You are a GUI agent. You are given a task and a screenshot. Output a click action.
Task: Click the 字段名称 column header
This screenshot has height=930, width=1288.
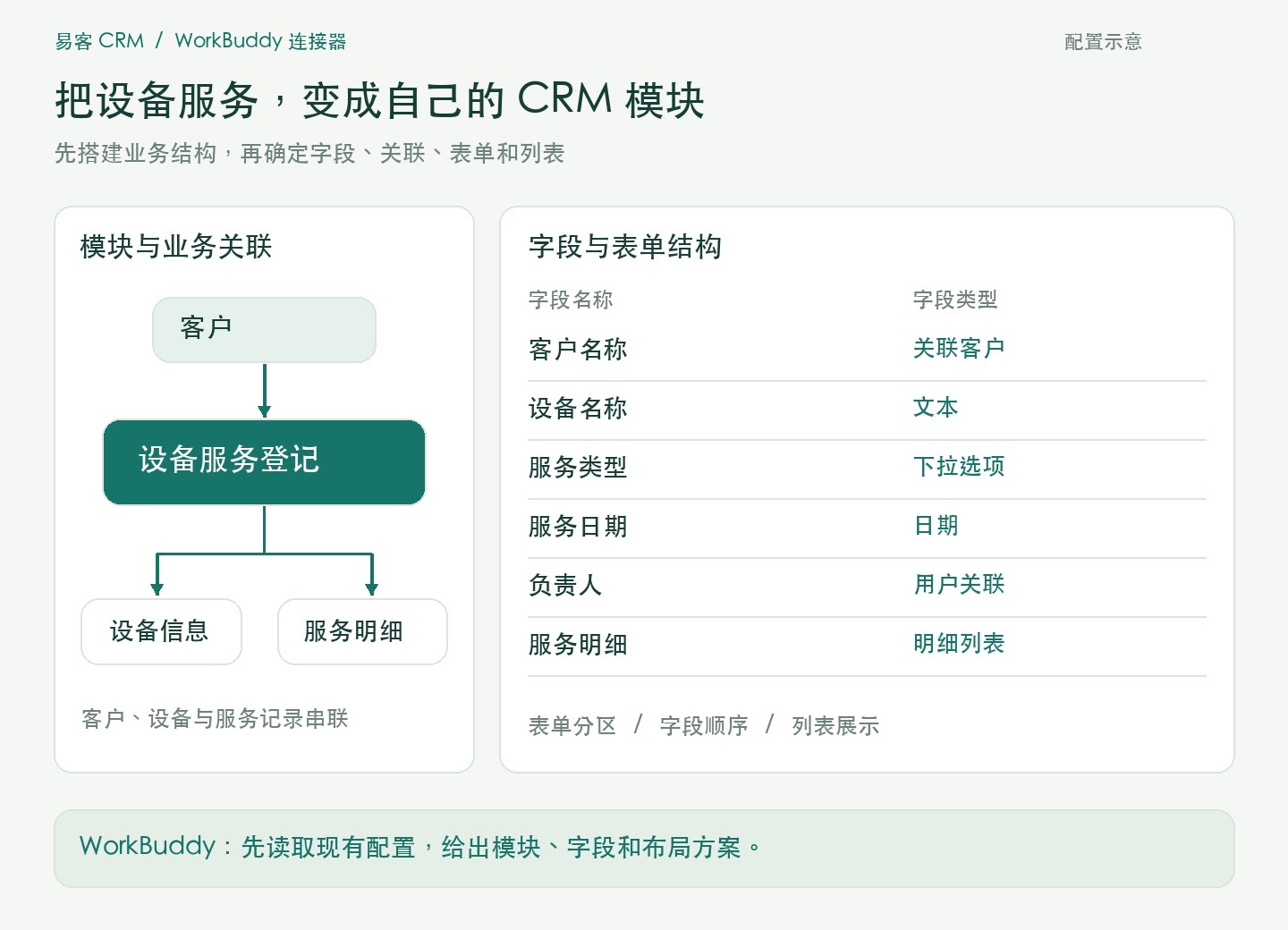coord(571,300)
